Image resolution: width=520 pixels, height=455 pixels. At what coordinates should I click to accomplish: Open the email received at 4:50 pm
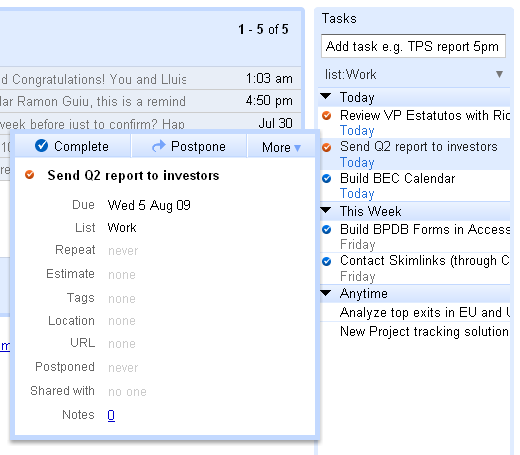[x=150, y=101]
